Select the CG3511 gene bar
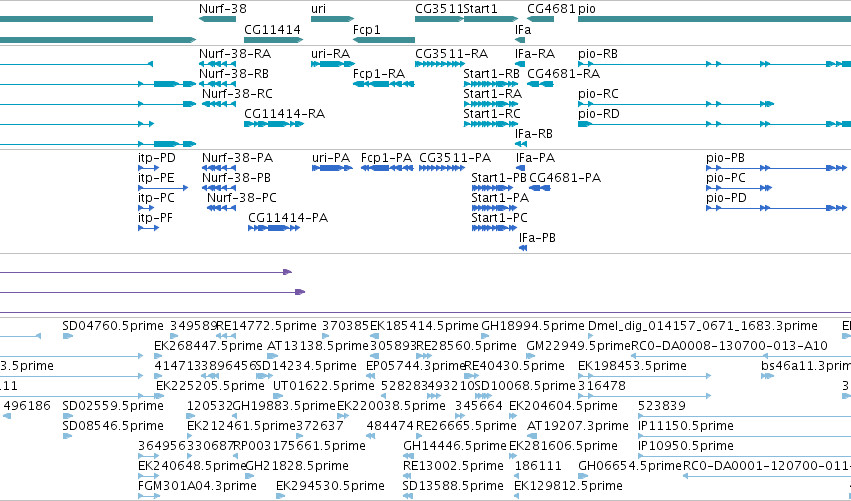Viewport: 851px width, 501px height. [440, 19]
